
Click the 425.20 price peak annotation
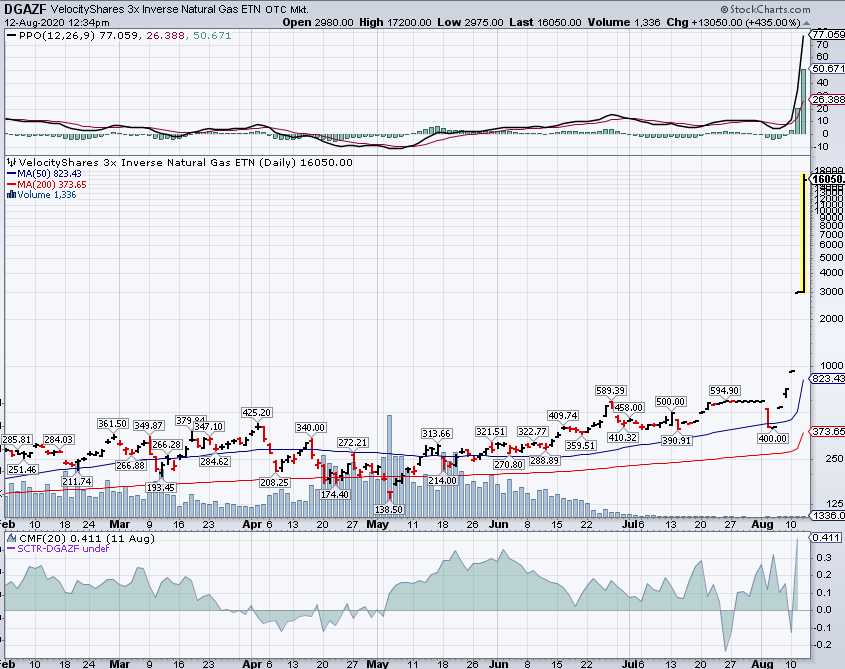[x=256, y=412]
